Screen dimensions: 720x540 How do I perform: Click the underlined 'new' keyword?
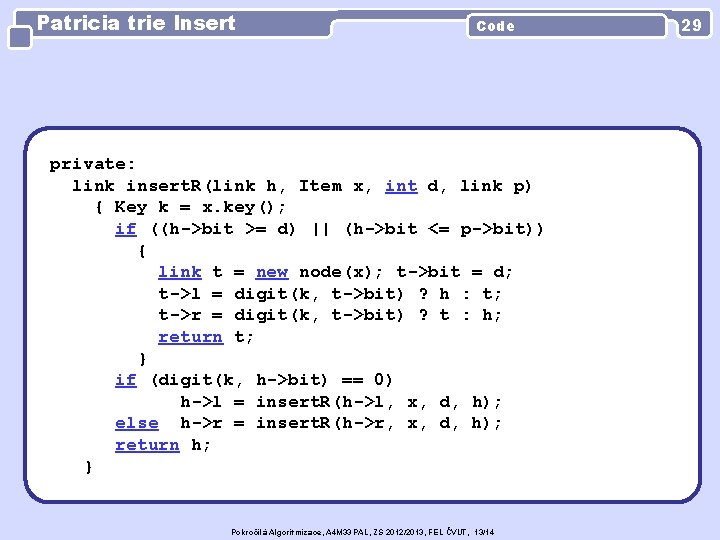[x=272, y=272]
